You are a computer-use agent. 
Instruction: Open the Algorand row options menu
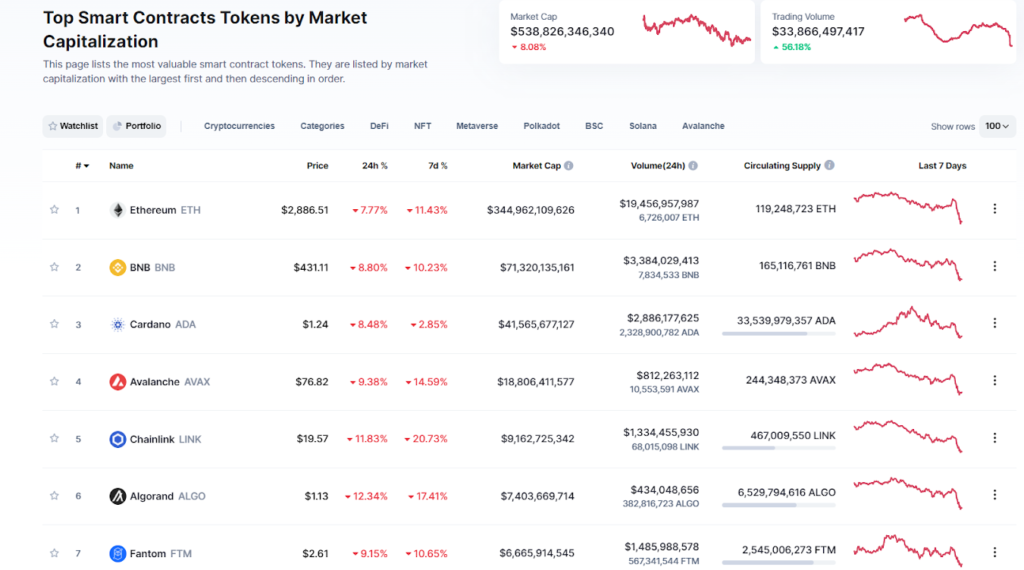click(x=995, y=495)
